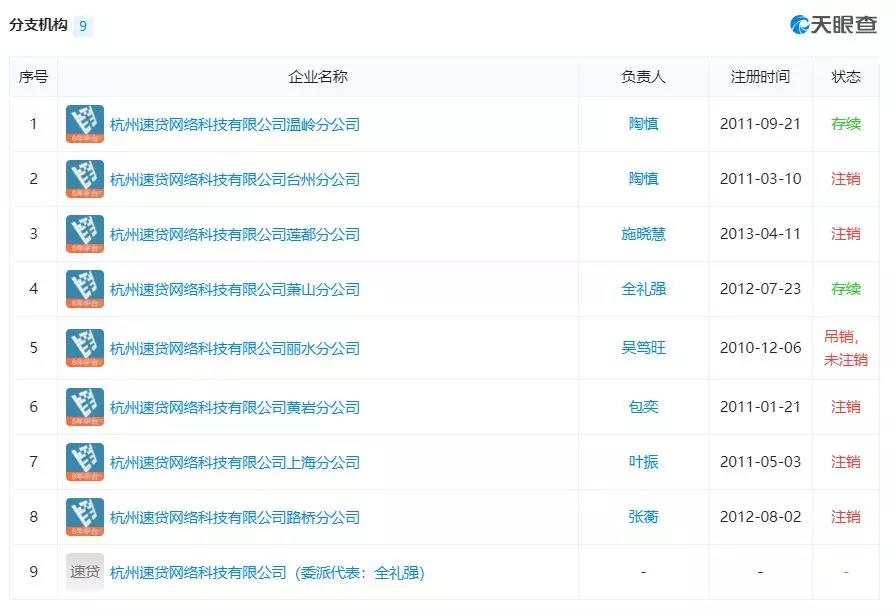Image resolution: width=896 pixels, height=614 pixels.
Task: Click the count badge 9 beside 分支机构
Action: pos(83,26)
